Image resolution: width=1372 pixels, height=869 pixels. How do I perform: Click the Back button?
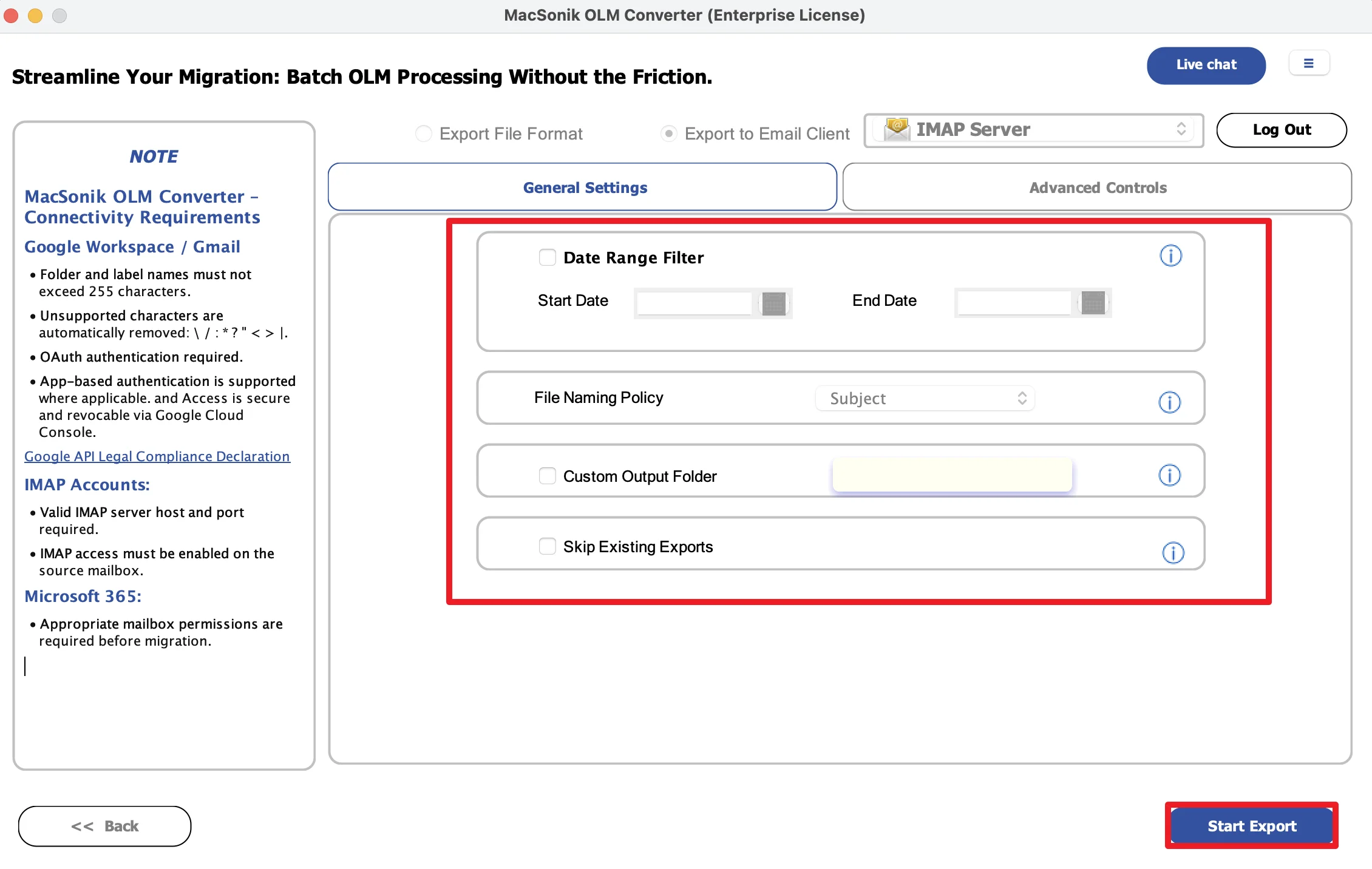104,826
